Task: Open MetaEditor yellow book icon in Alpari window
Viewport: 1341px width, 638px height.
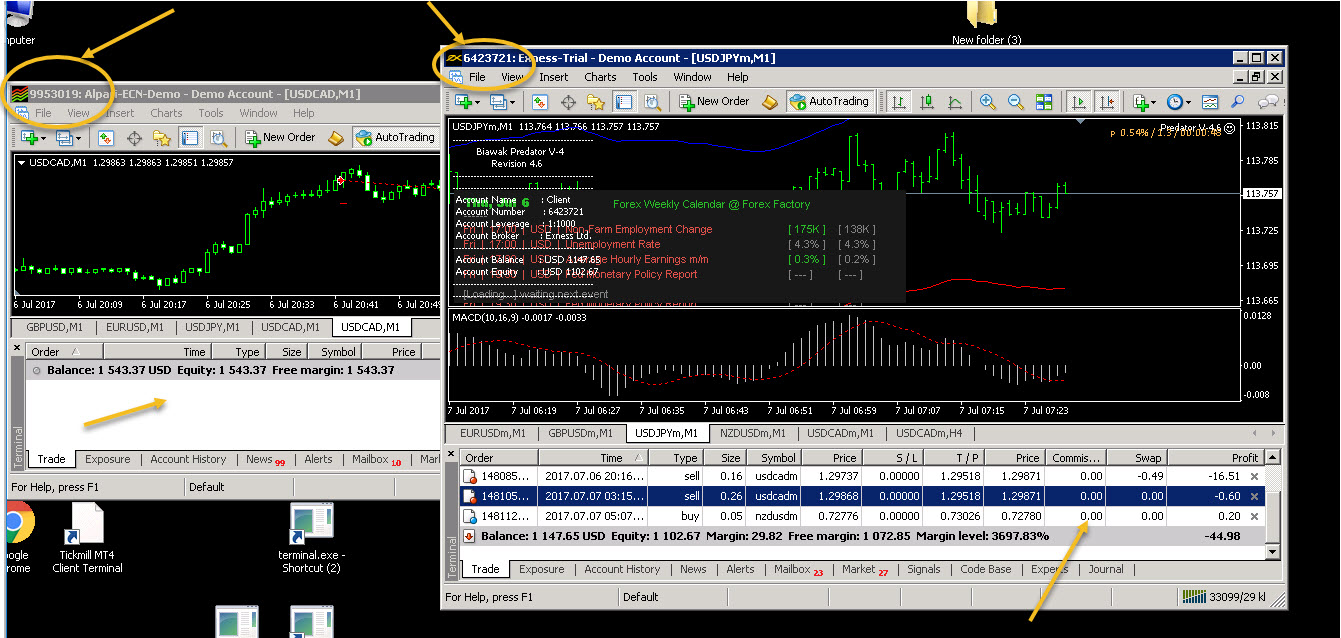Action: 336,137
